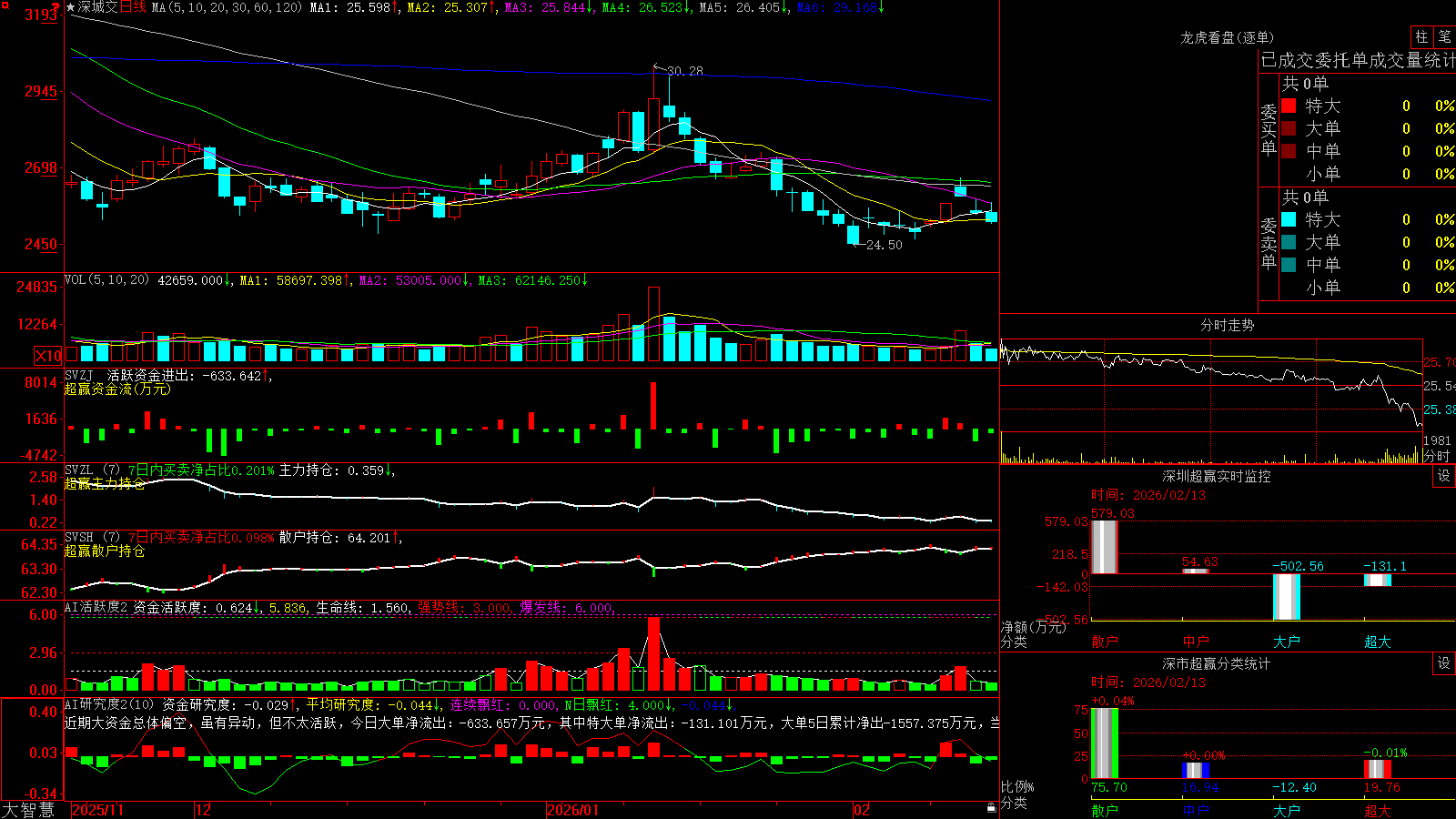This screenshot has width=1456, height=819.
Task: Select the 2025/11 marker on timeline
Action: click(x=97, y=810)
